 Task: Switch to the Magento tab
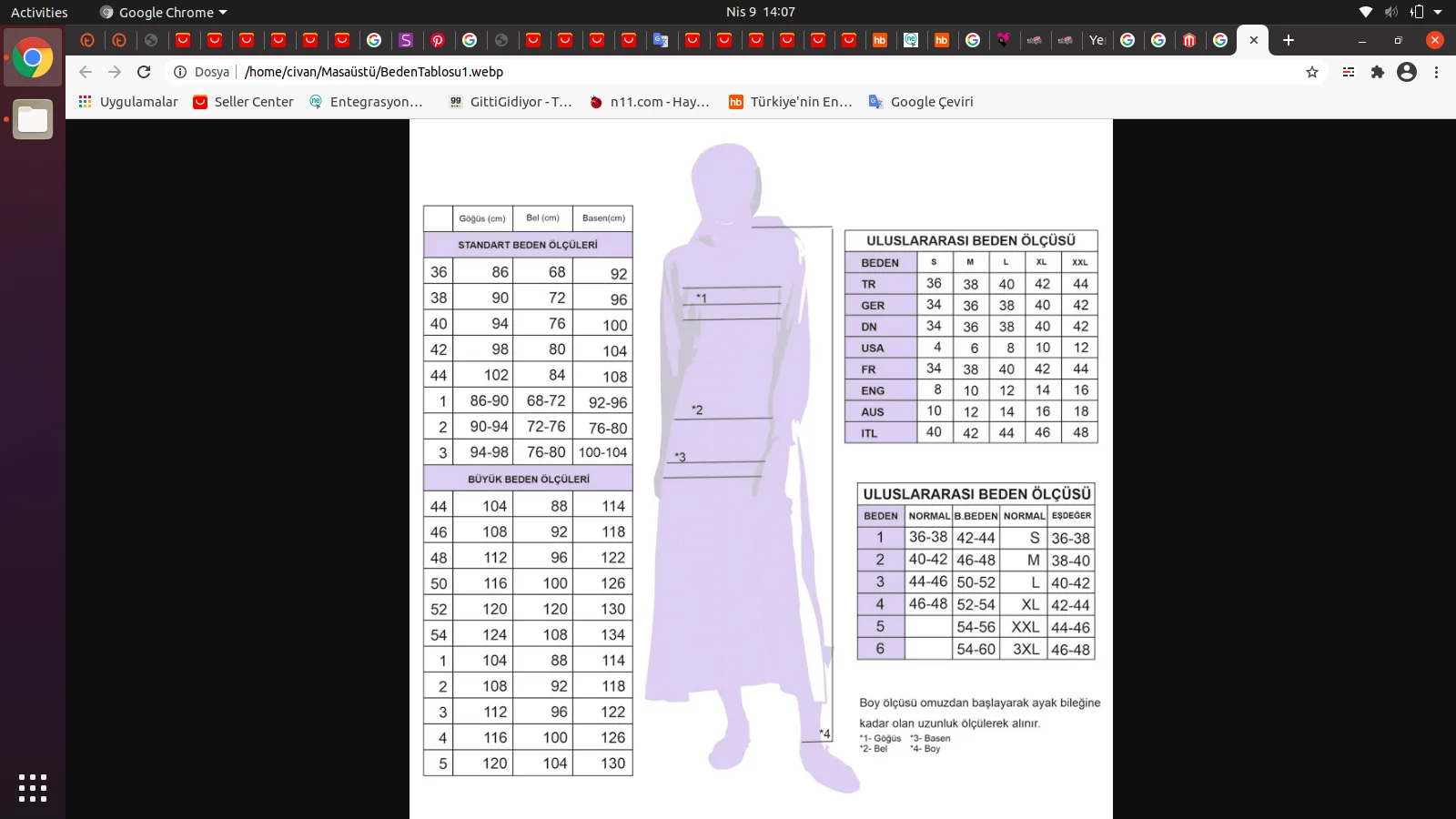click(x=1189, y=40)
